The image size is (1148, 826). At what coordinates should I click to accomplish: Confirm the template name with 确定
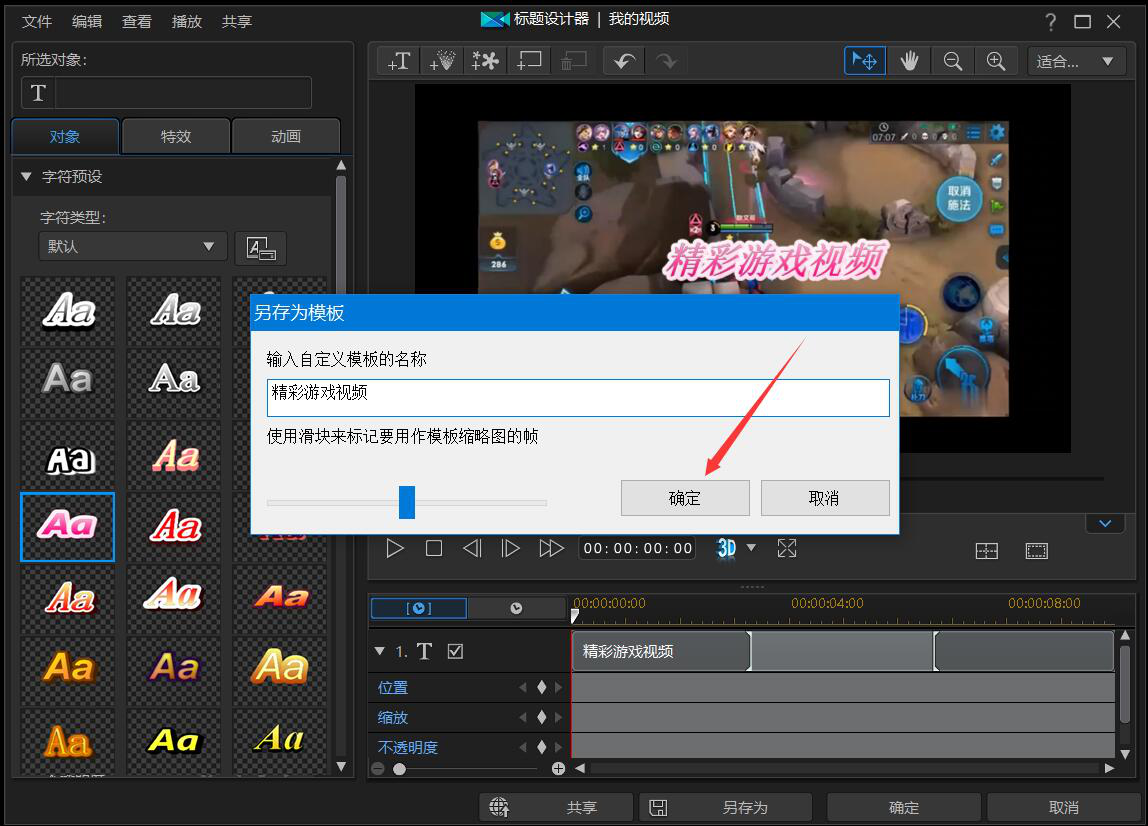(x=685, y=497)
